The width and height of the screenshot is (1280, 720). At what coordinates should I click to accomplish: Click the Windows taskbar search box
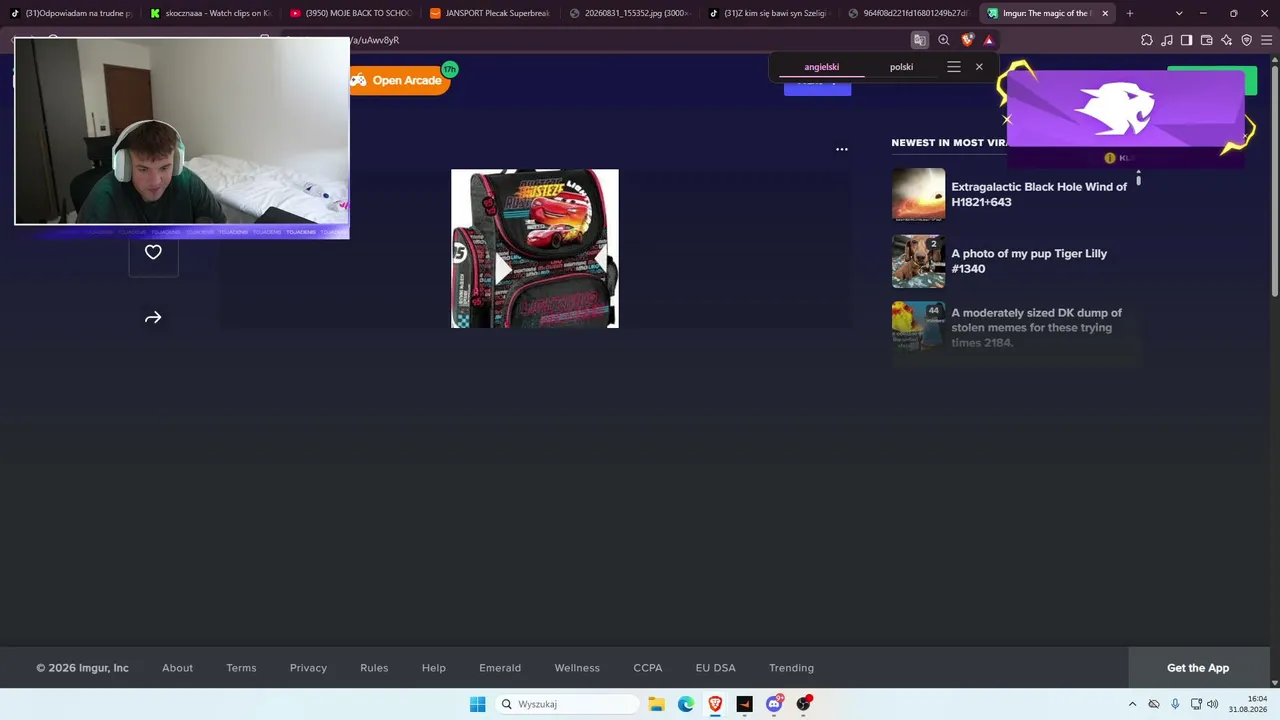pos(568,704)
